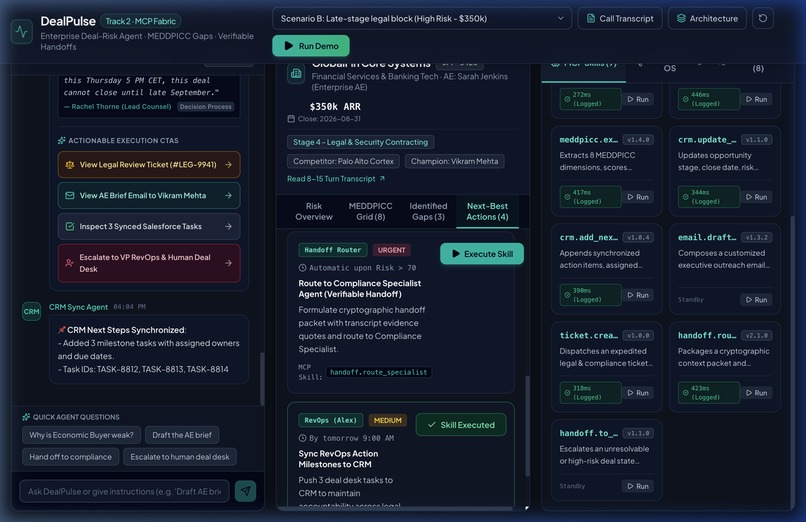The height and width of the screenshot is (522, 806).
Task: Click the MEDIUM priority badge
Action: point(388,420)
